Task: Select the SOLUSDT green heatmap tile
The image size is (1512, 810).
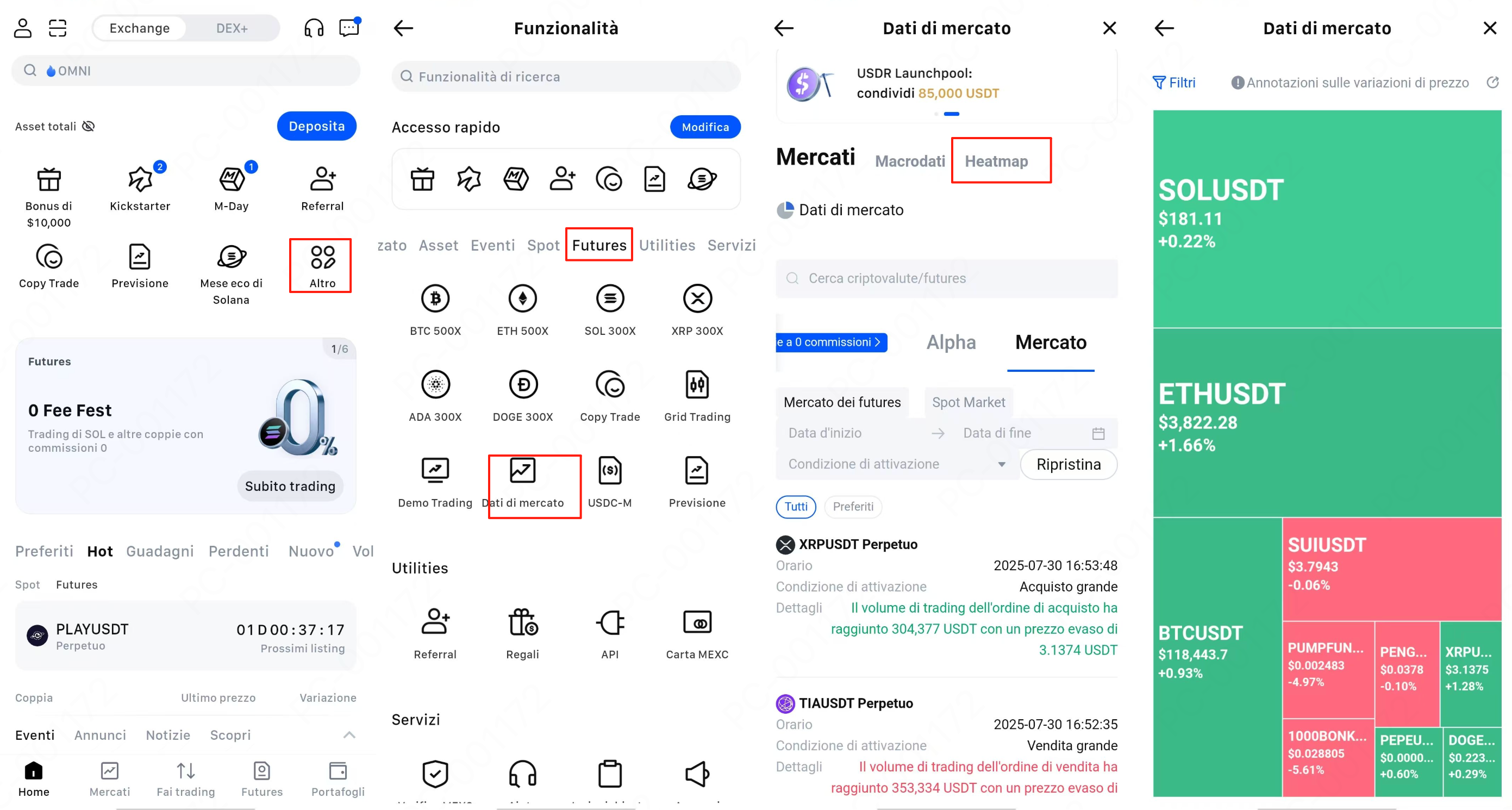Action: pos(1327,219)
